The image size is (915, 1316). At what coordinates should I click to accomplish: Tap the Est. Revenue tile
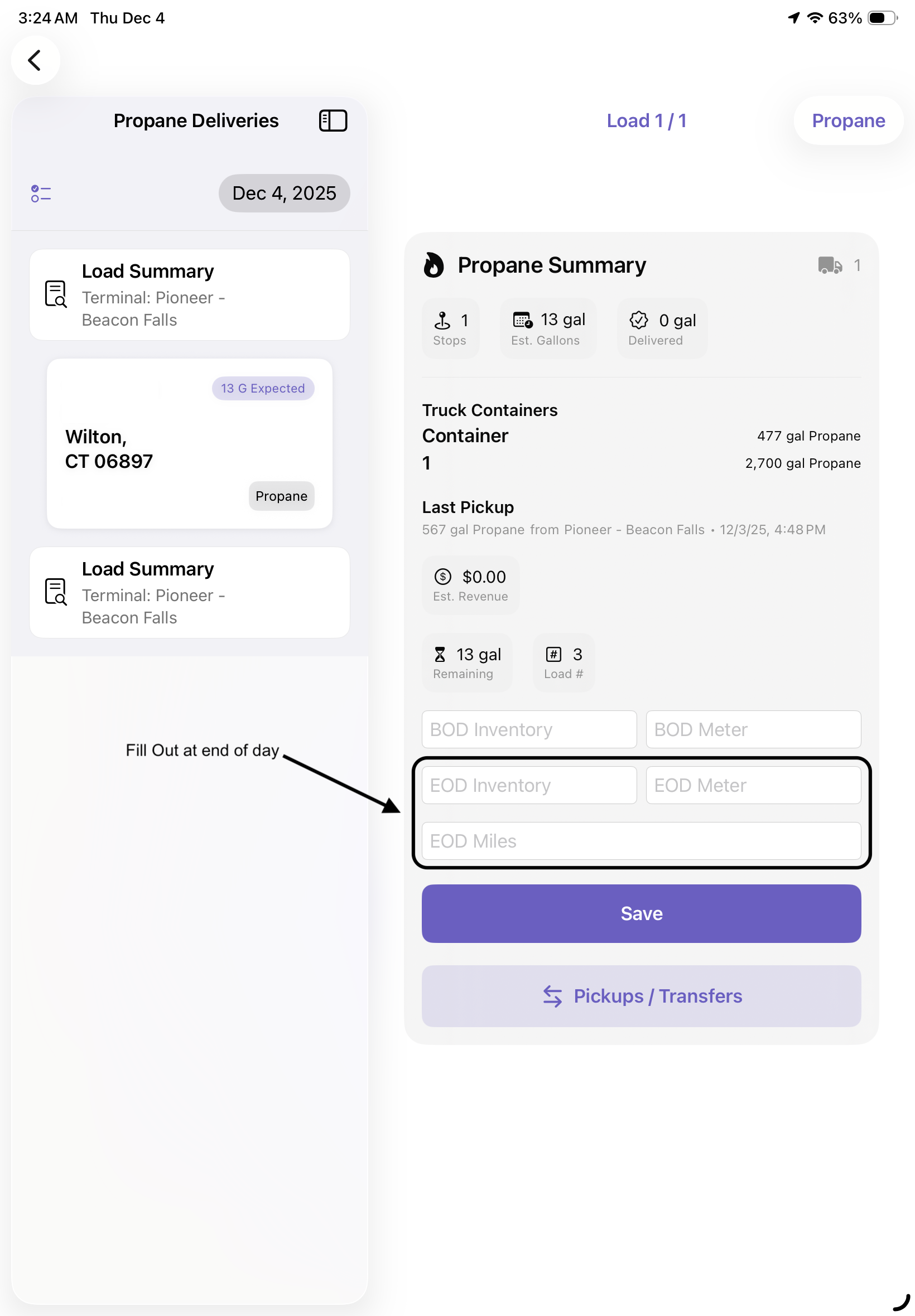(x=470, y=585)
